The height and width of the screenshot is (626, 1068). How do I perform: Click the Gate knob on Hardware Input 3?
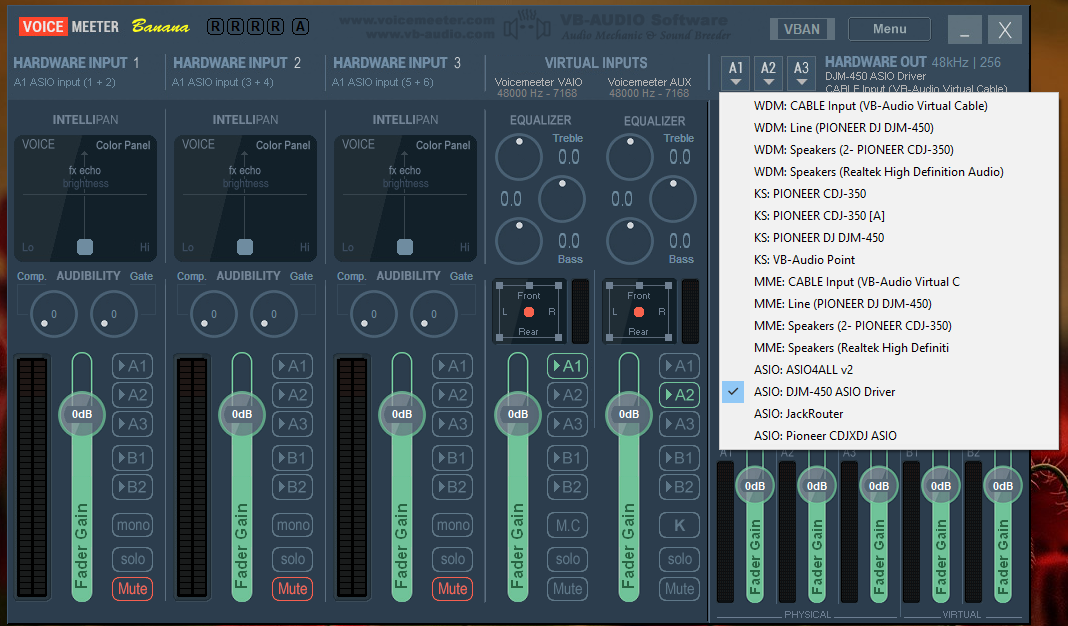(x=433, y=314)
